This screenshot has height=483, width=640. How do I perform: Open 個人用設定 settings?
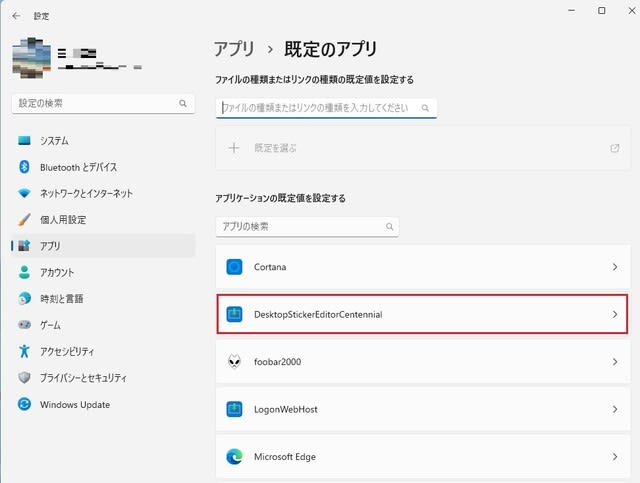pos(104,220)
